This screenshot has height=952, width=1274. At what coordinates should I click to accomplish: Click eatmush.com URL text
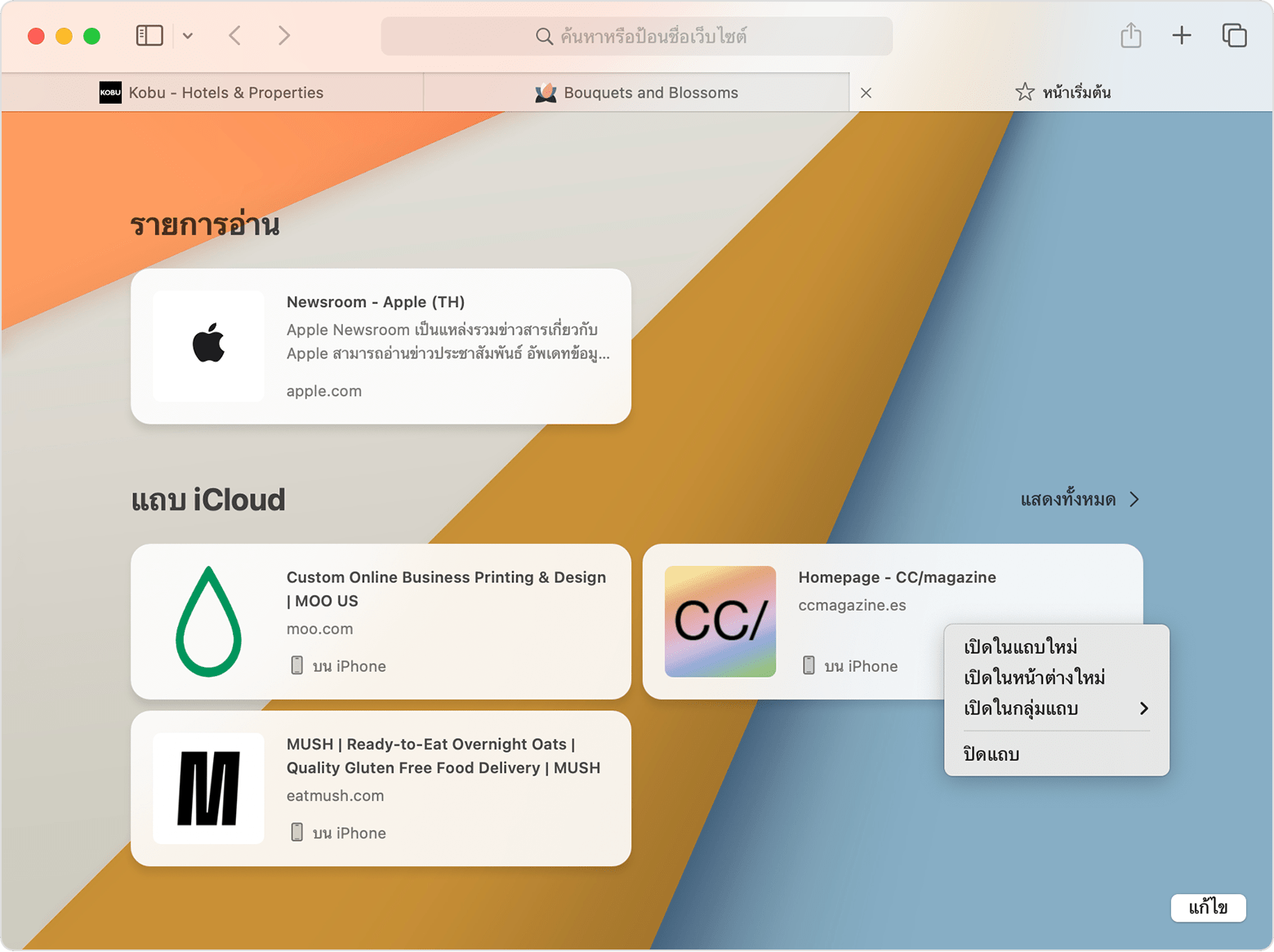pos(335,796)
